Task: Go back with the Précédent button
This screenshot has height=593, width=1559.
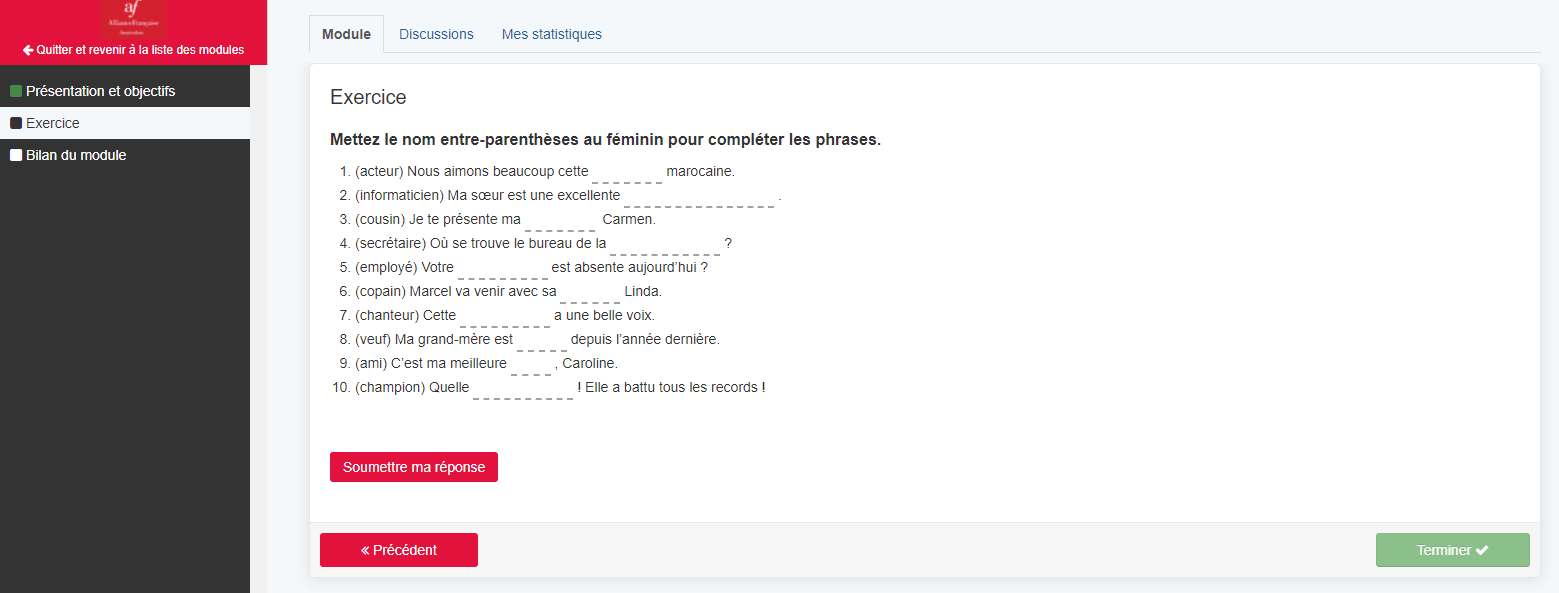Action: [x=398, y=550]
